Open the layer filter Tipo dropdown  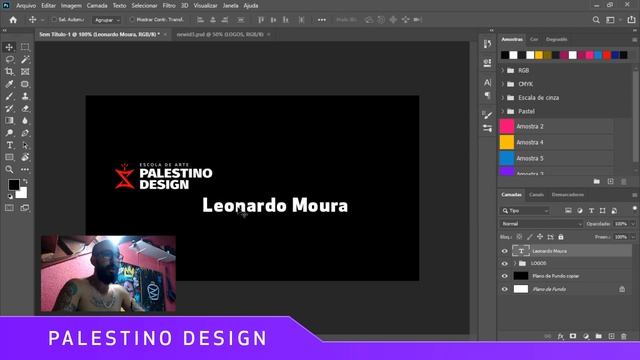(526, 211)
